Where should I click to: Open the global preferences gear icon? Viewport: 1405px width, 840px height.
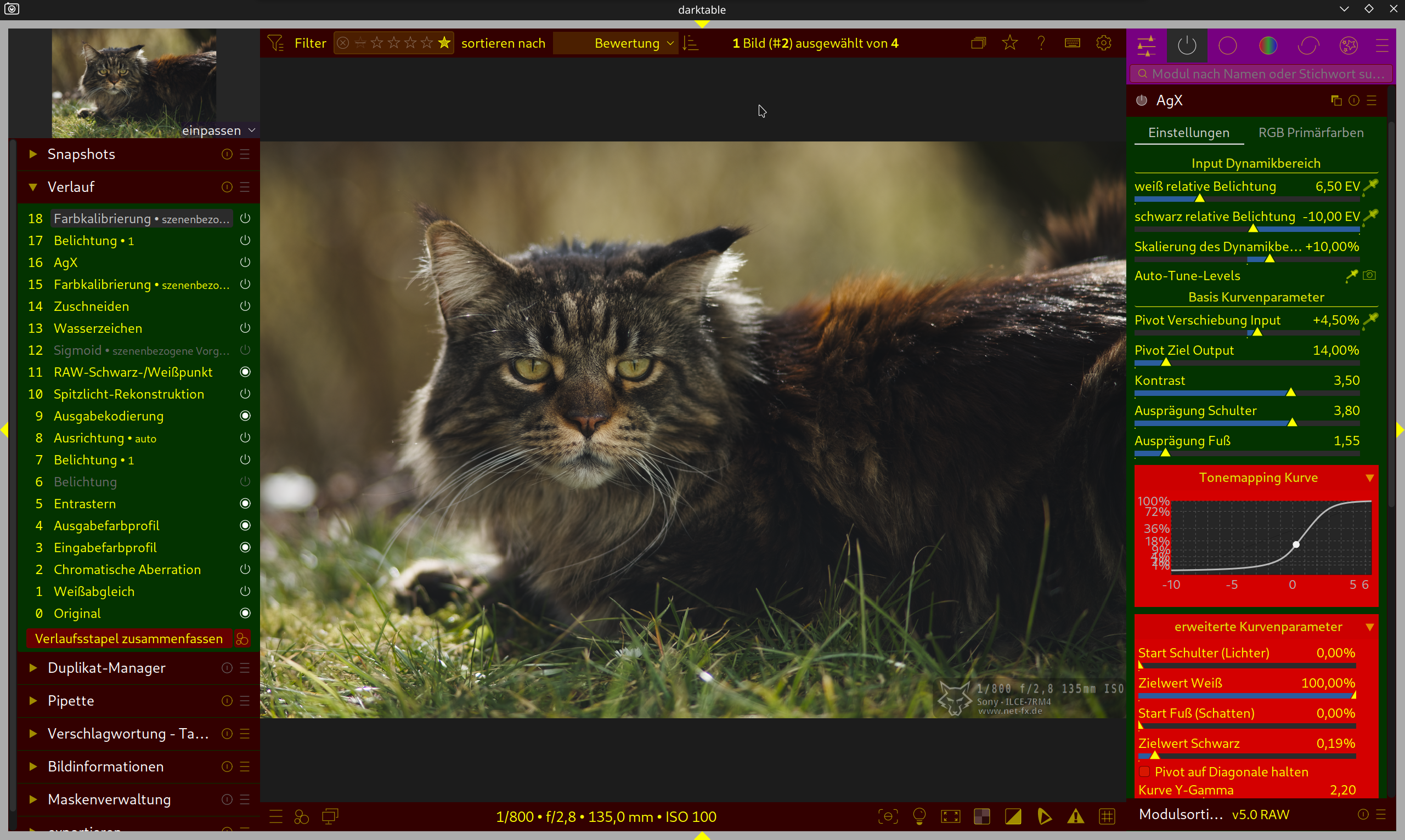pyautogui.click(x=1103, y=43)
